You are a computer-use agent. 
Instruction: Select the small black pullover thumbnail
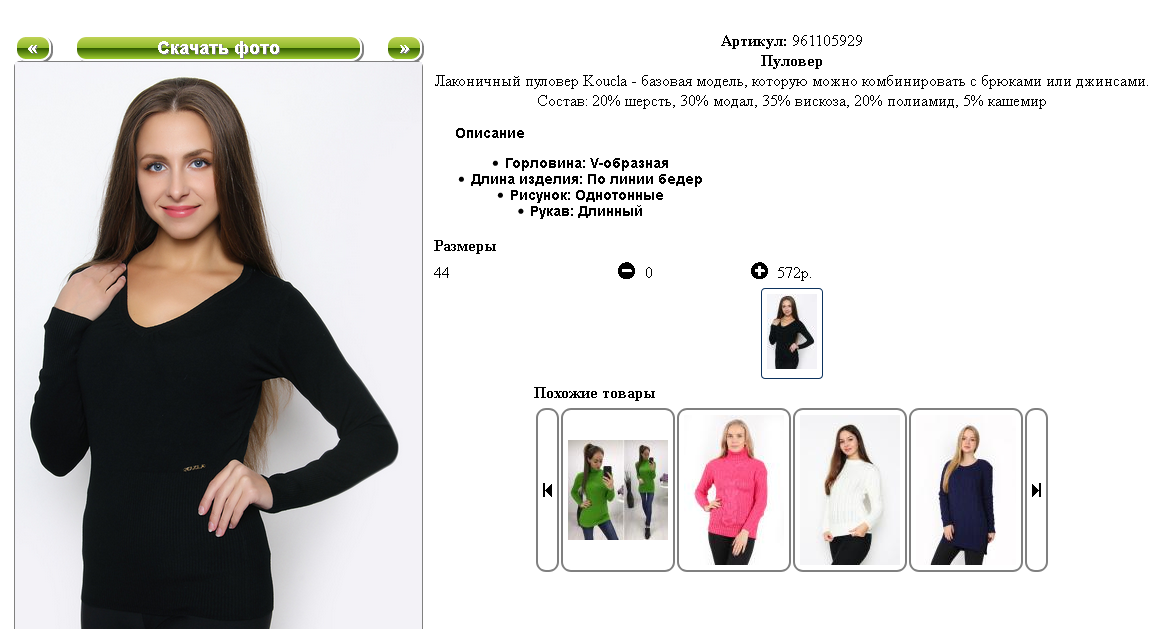792,333
